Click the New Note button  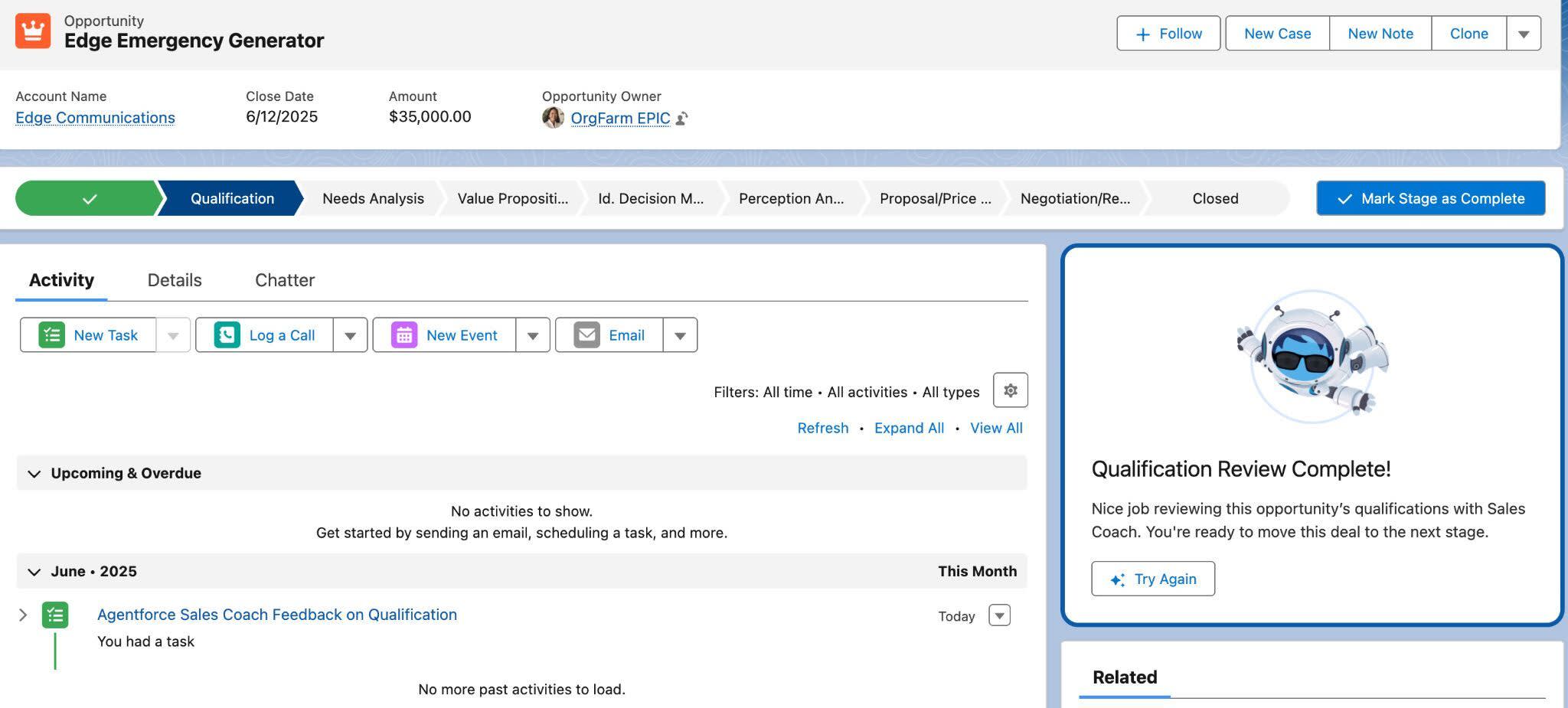click(x=1380, y=34)
